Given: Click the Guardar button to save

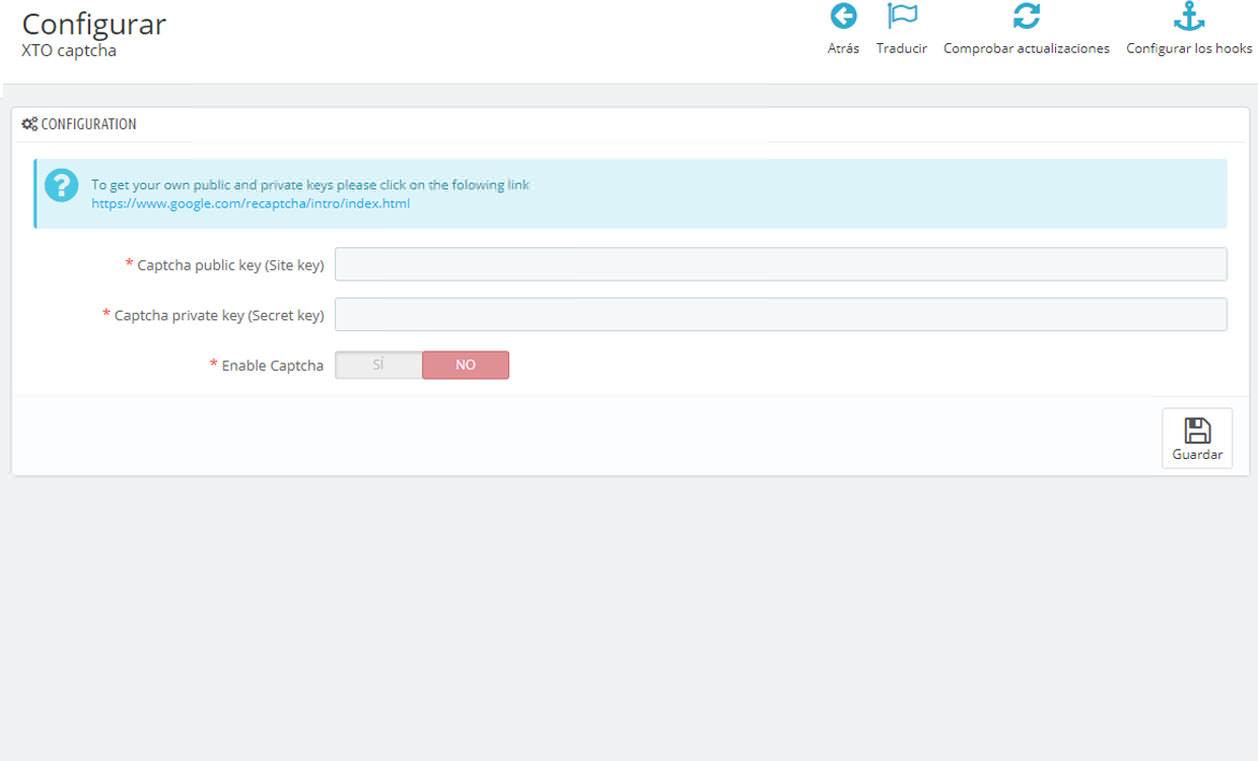Looking at the screenshot, I should pyautogui.click(x=1197, y=438).
